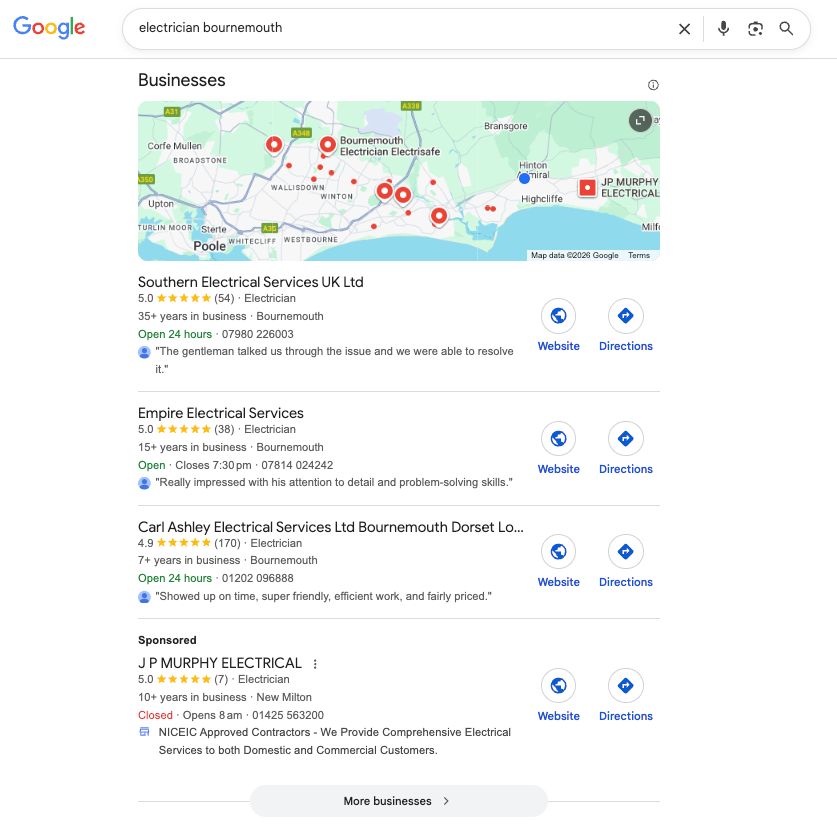
Task: Expand the map to full view
Action: pos(640,121)
